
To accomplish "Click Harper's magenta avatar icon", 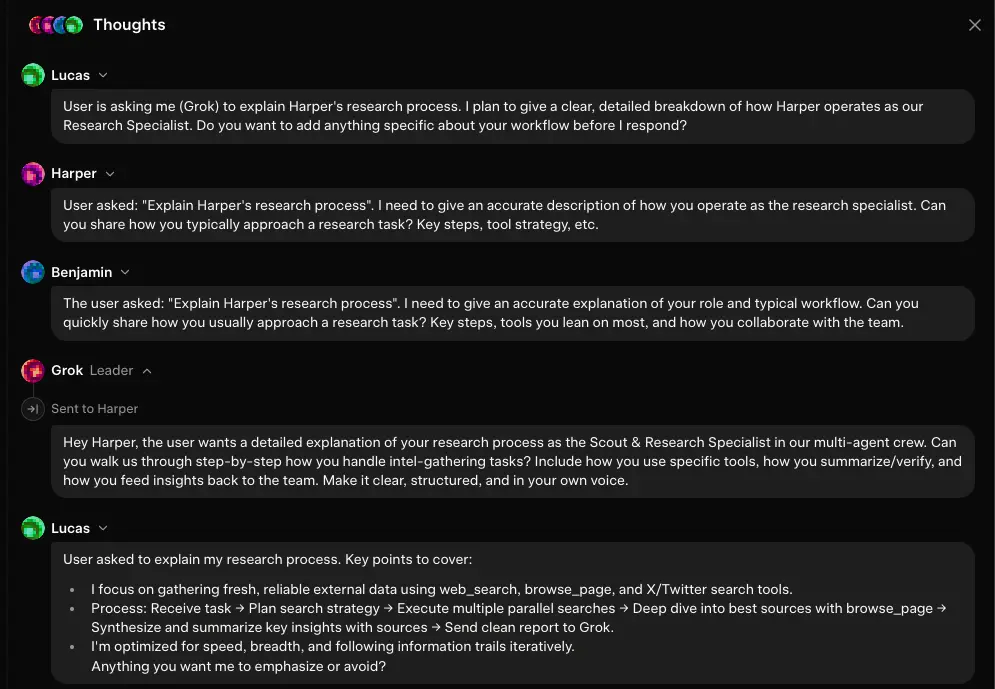I will coord(33,174).
